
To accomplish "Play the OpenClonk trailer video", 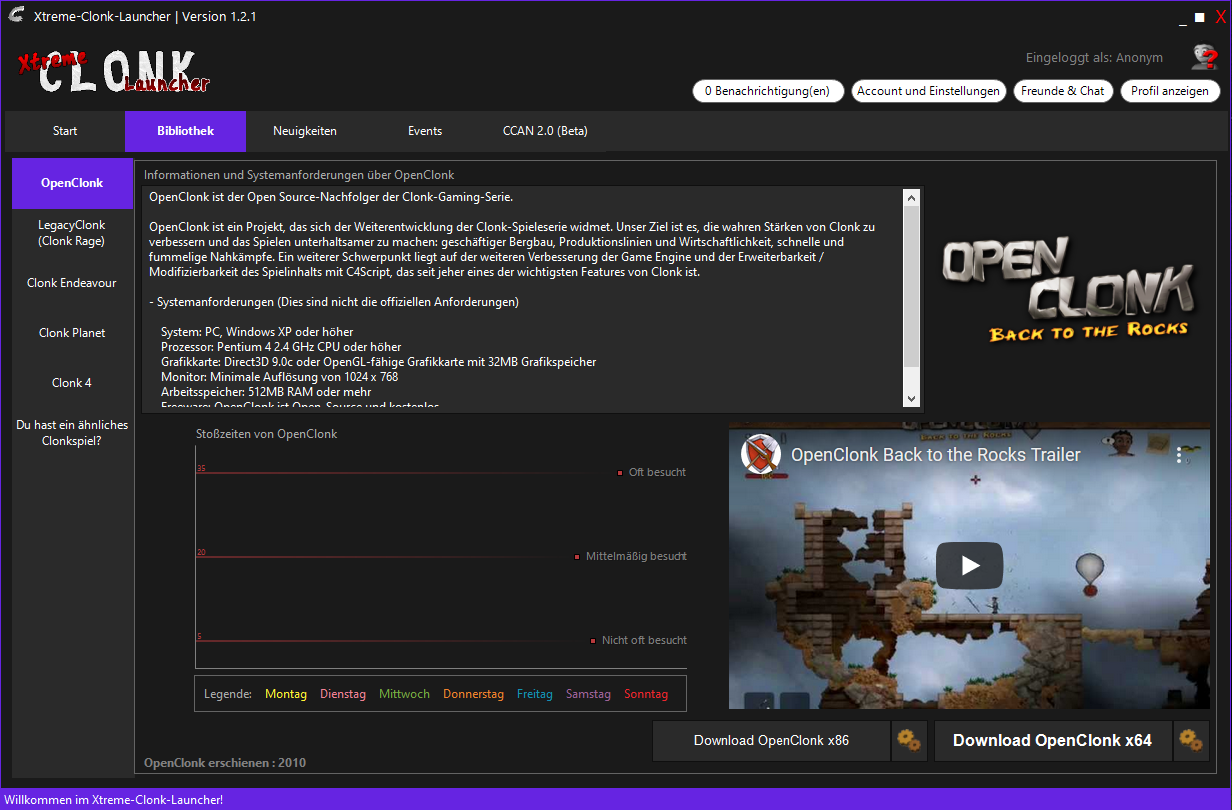I will [x=969, y=565].
